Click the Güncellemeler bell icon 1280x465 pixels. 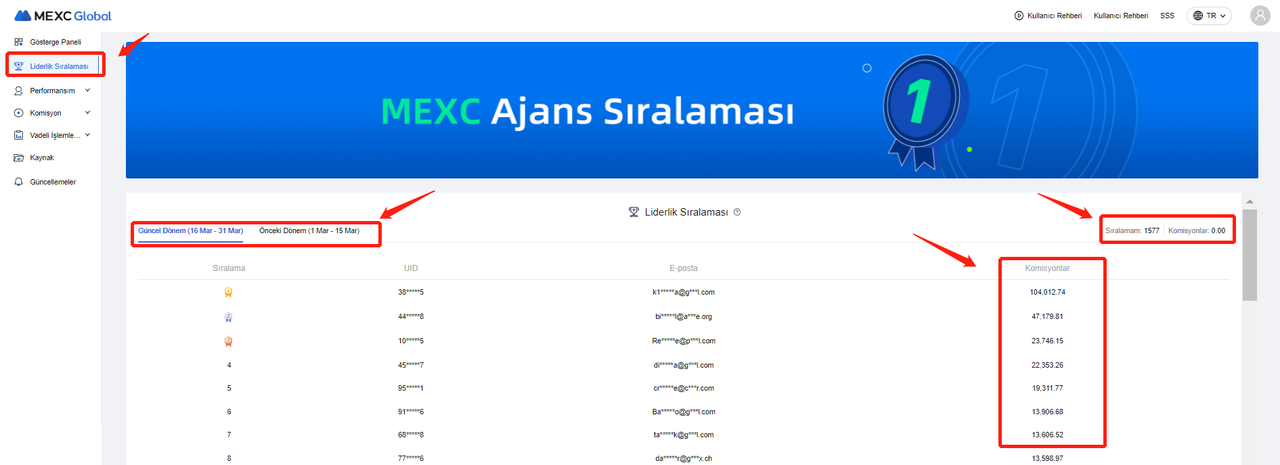(x=19, y=182)
